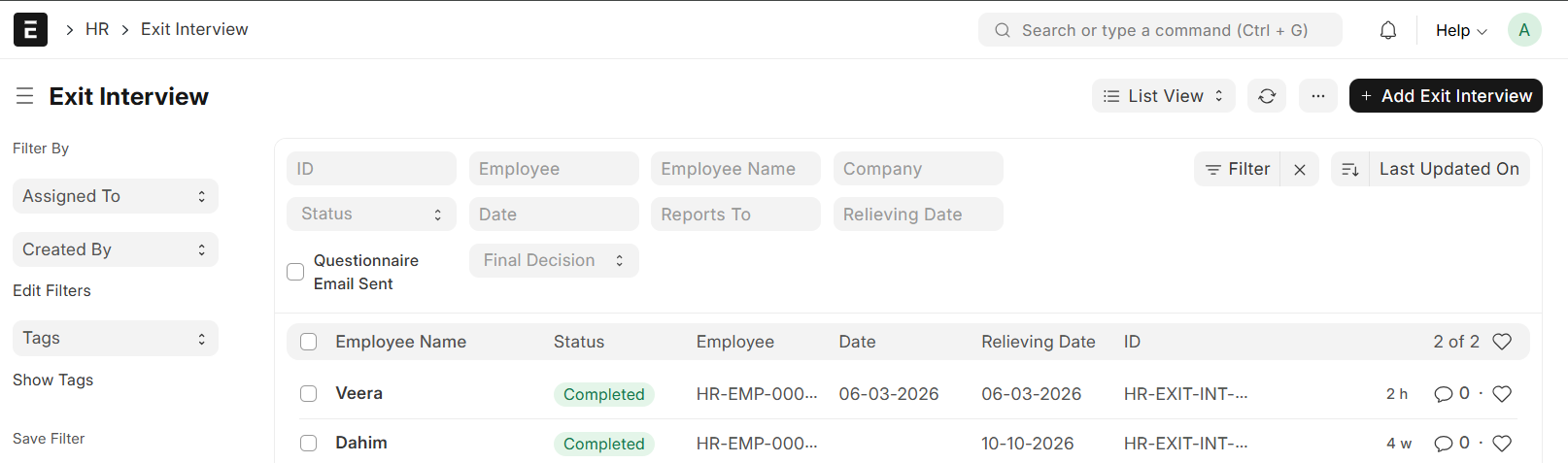The height and width of the screenshot is (463, 1568).
Task: Expand the Final Decision dropdown
Action: pos(554,260)
